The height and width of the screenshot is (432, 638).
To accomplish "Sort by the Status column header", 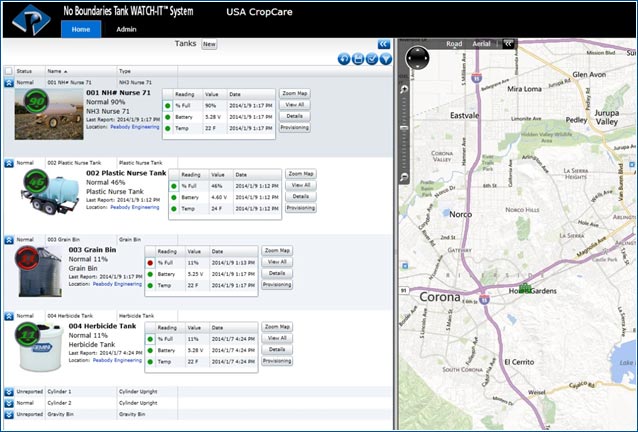I will (x=30, y=71).
